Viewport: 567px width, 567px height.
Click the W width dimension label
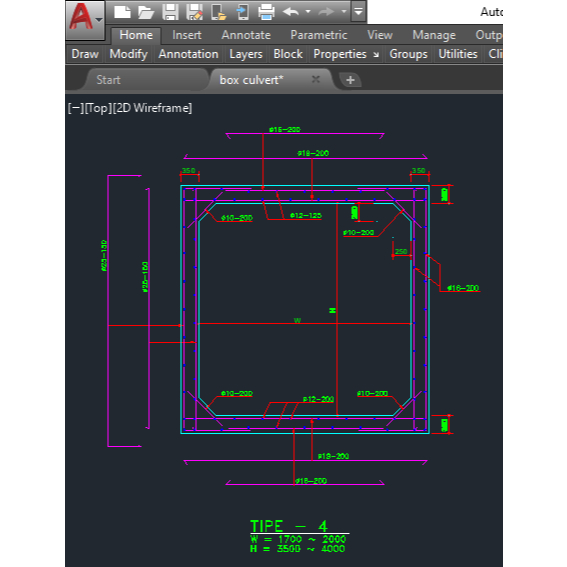tap(297, 320)
